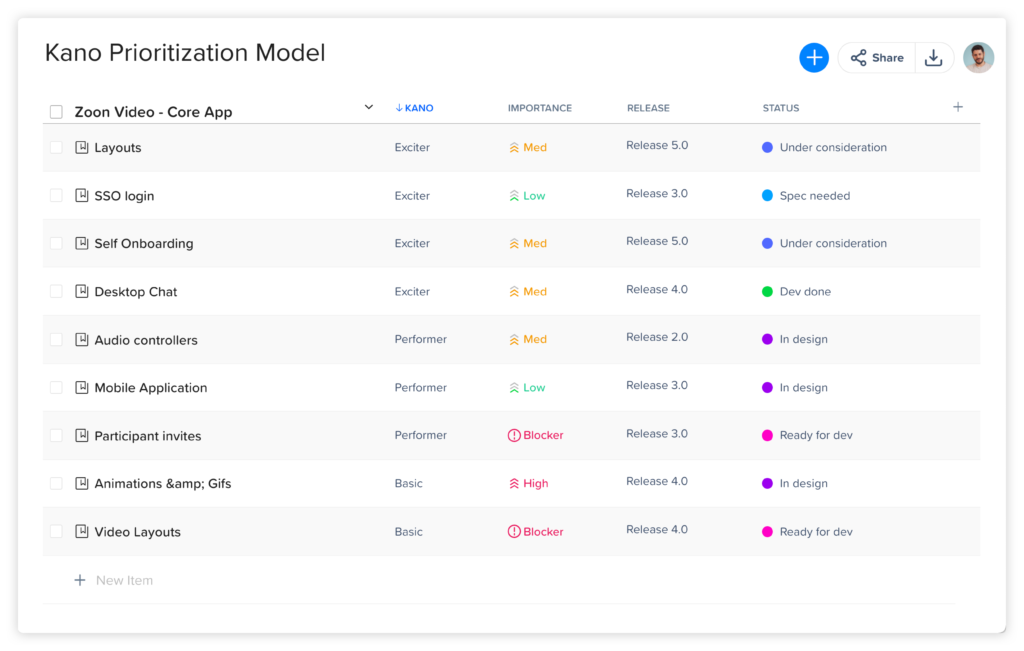This screenshot has height=651, width=1024.
Task: Open the Med importance dropdown for Audio controllers
Action: pos(528,340)
